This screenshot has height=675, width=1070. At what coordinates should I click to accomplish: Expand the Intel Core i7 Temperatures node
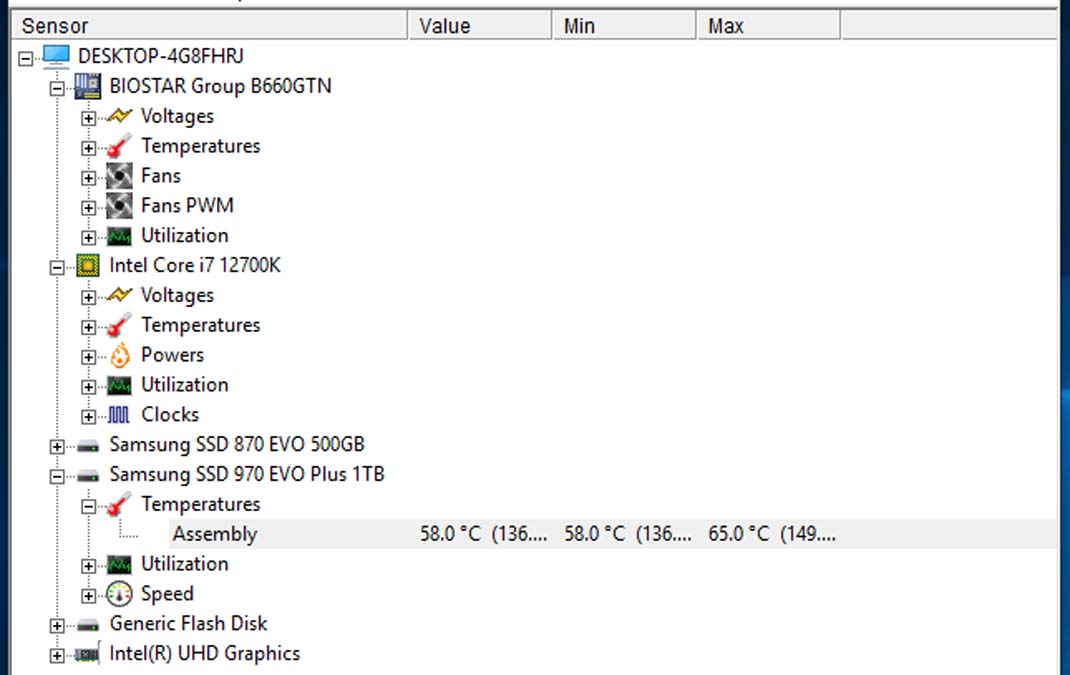pyautogui.click(x=88, y=328)
